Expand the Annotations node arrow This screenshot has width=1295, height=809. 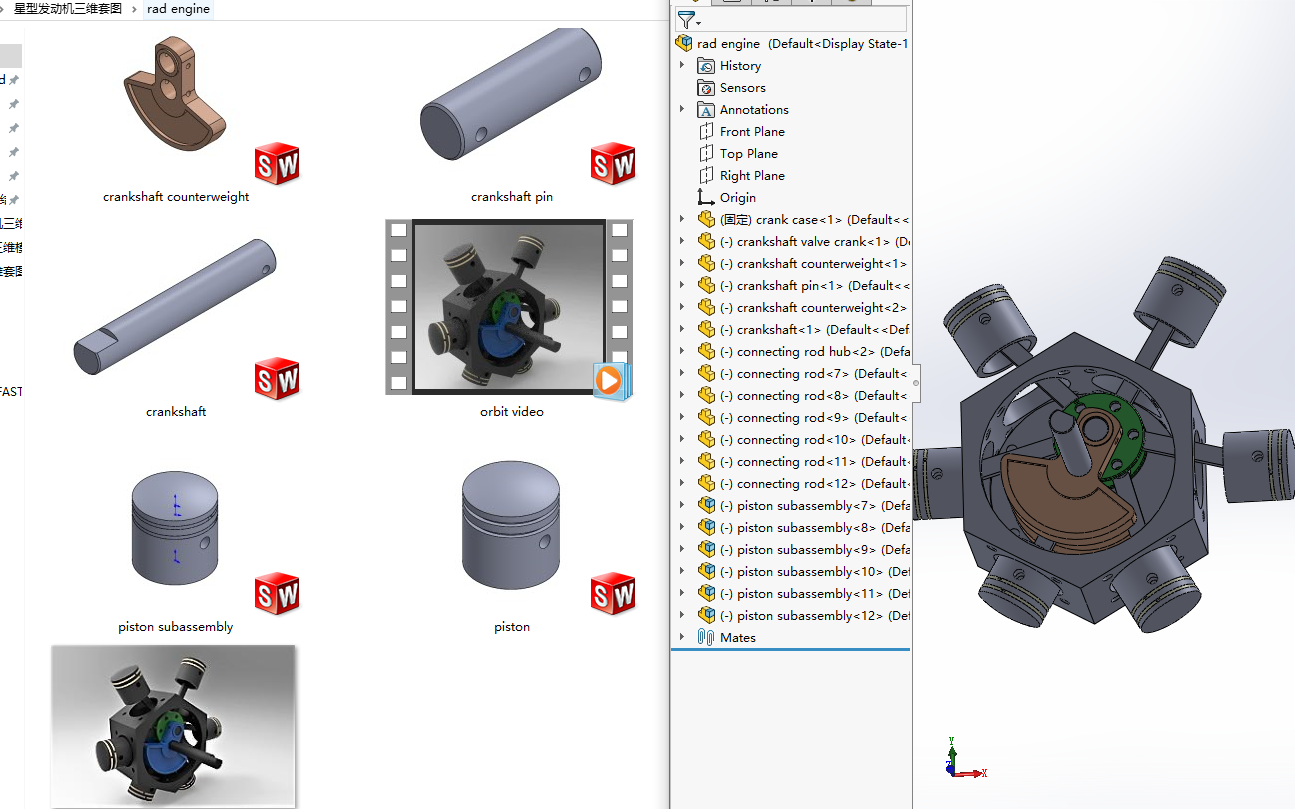click(x=682, y=109)
